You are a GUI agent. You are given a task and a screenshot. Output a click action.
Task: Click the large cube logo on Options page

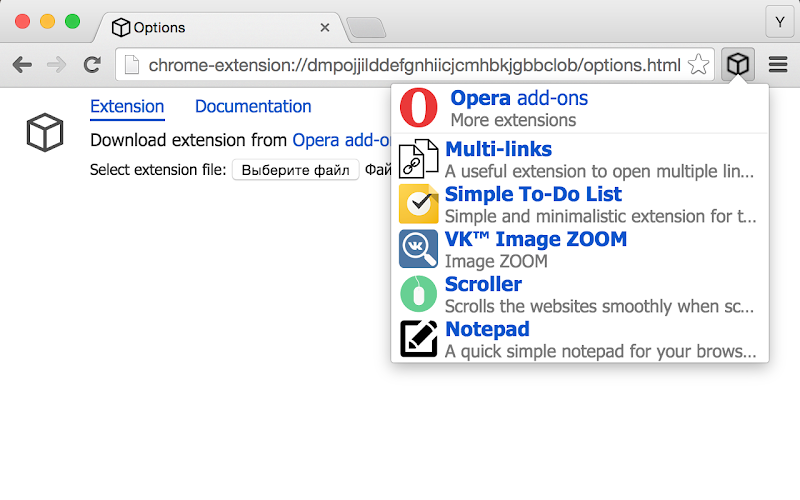coord(45,132)
